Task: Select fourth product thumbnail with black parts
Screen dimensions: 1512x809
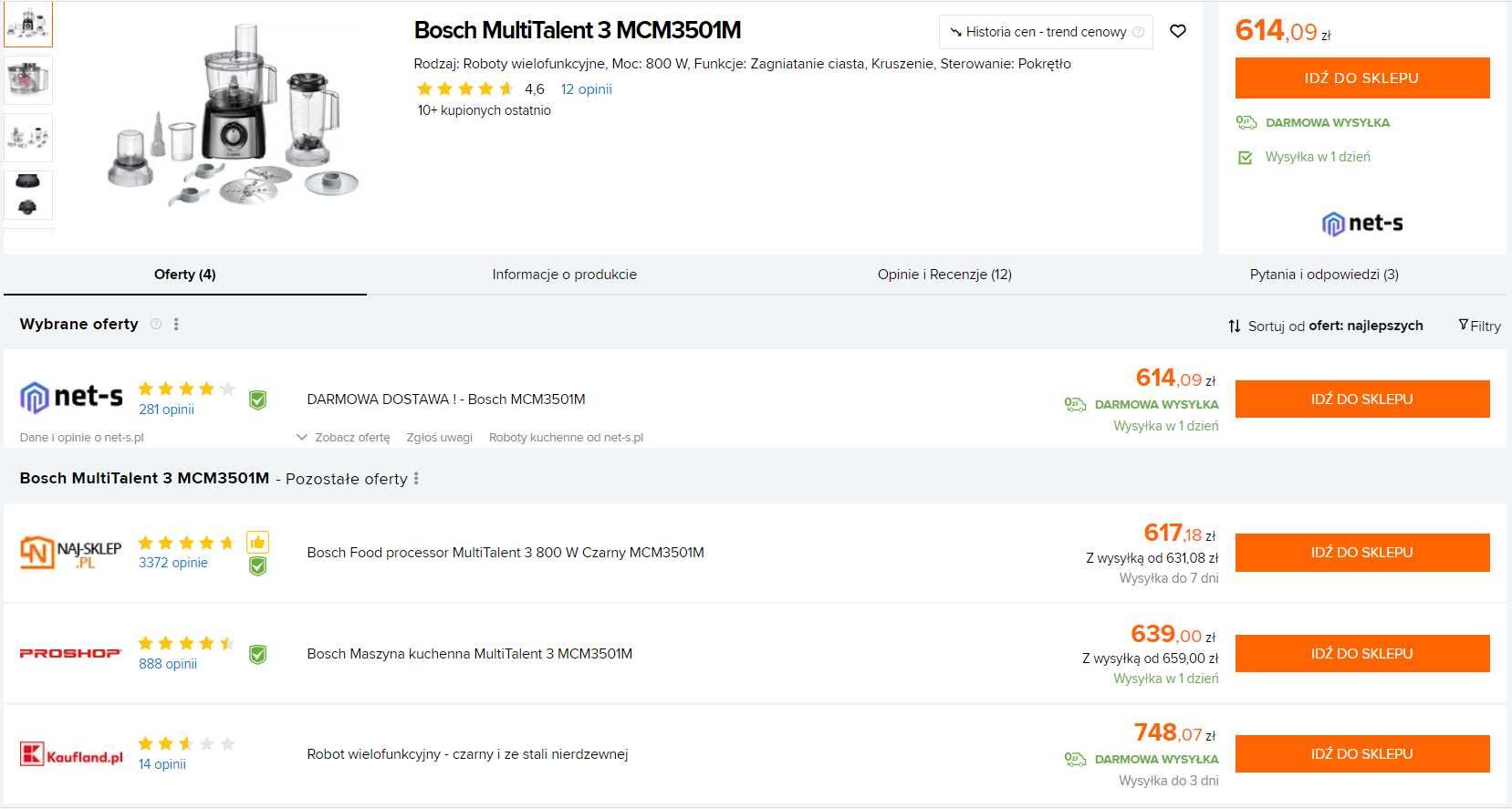Action: coord(28,194)
